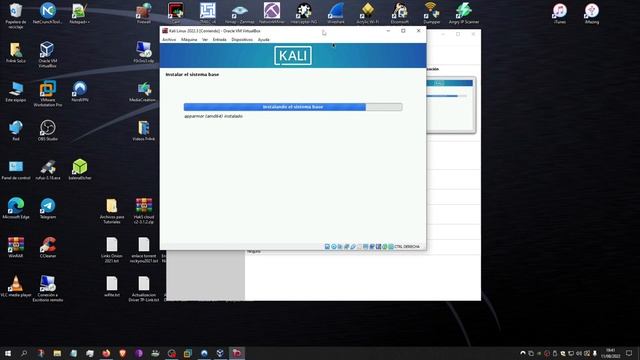
Task: Open the Archivos para Tutoriales folder
Action: [112, 211]
